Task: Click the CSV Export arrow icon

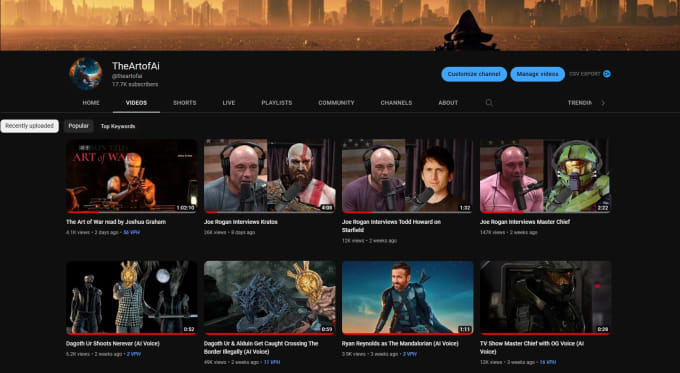Action: click(607, 74)
